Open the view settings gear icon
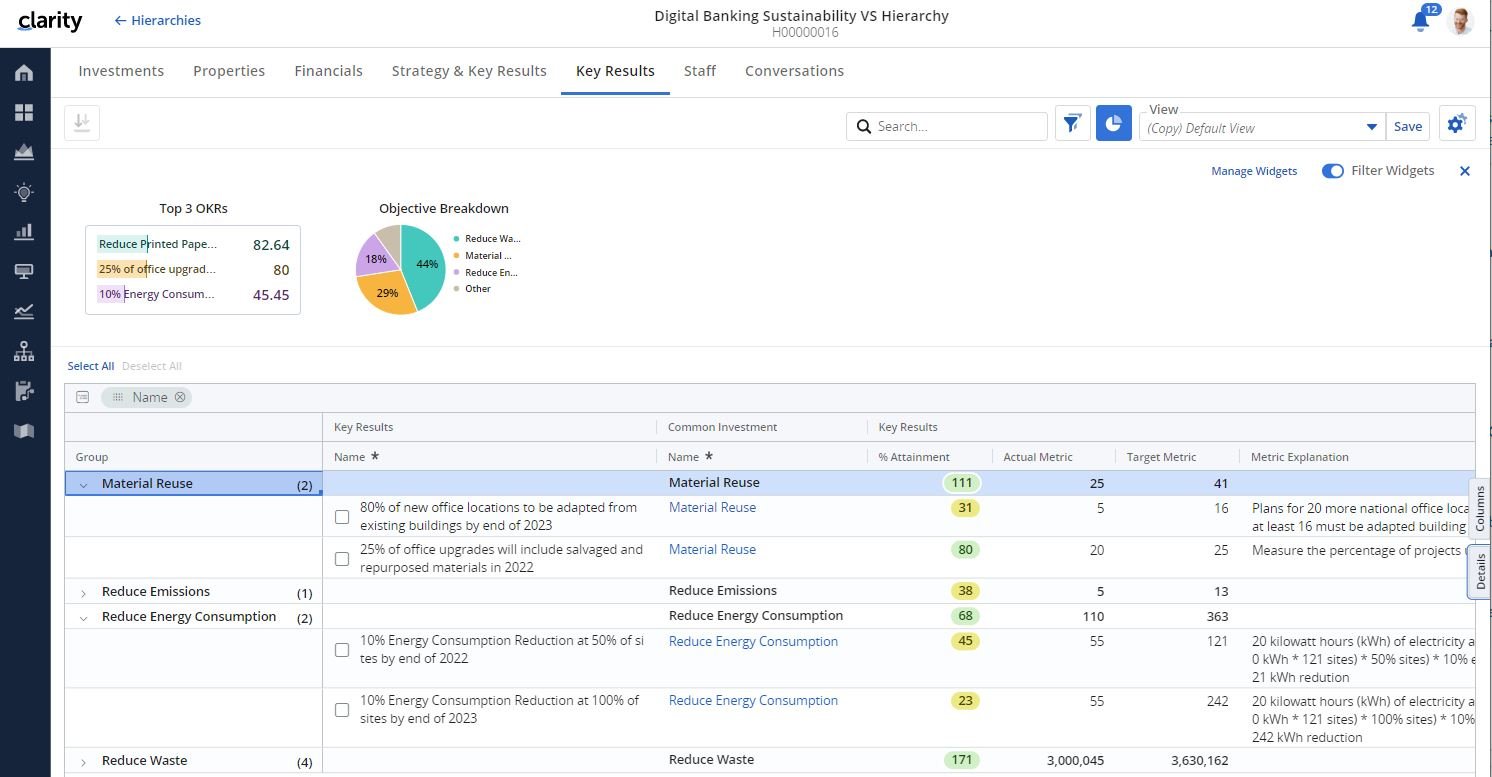1492x777 pixels. (1456, 124)
